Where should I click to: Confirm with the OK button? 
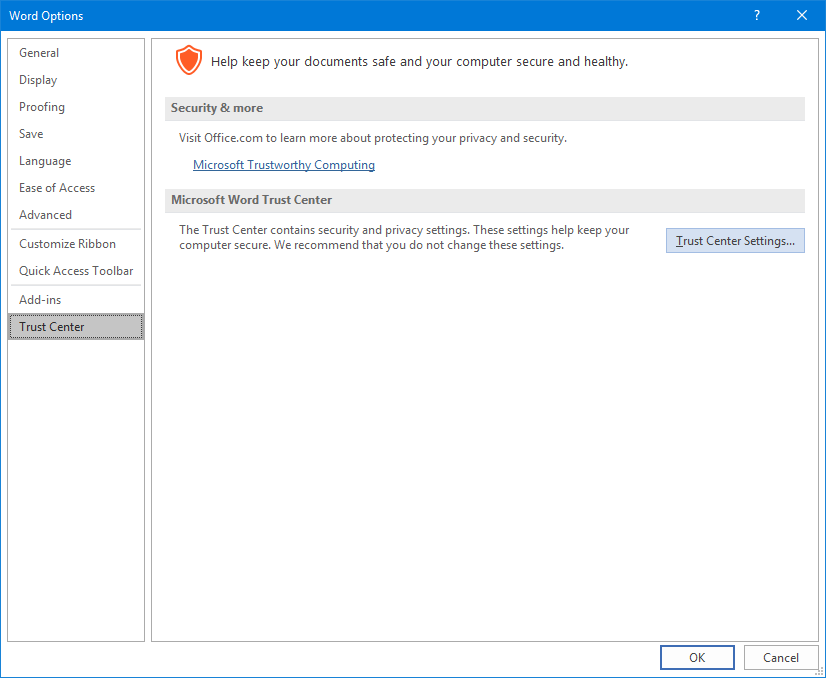(697, 657)
